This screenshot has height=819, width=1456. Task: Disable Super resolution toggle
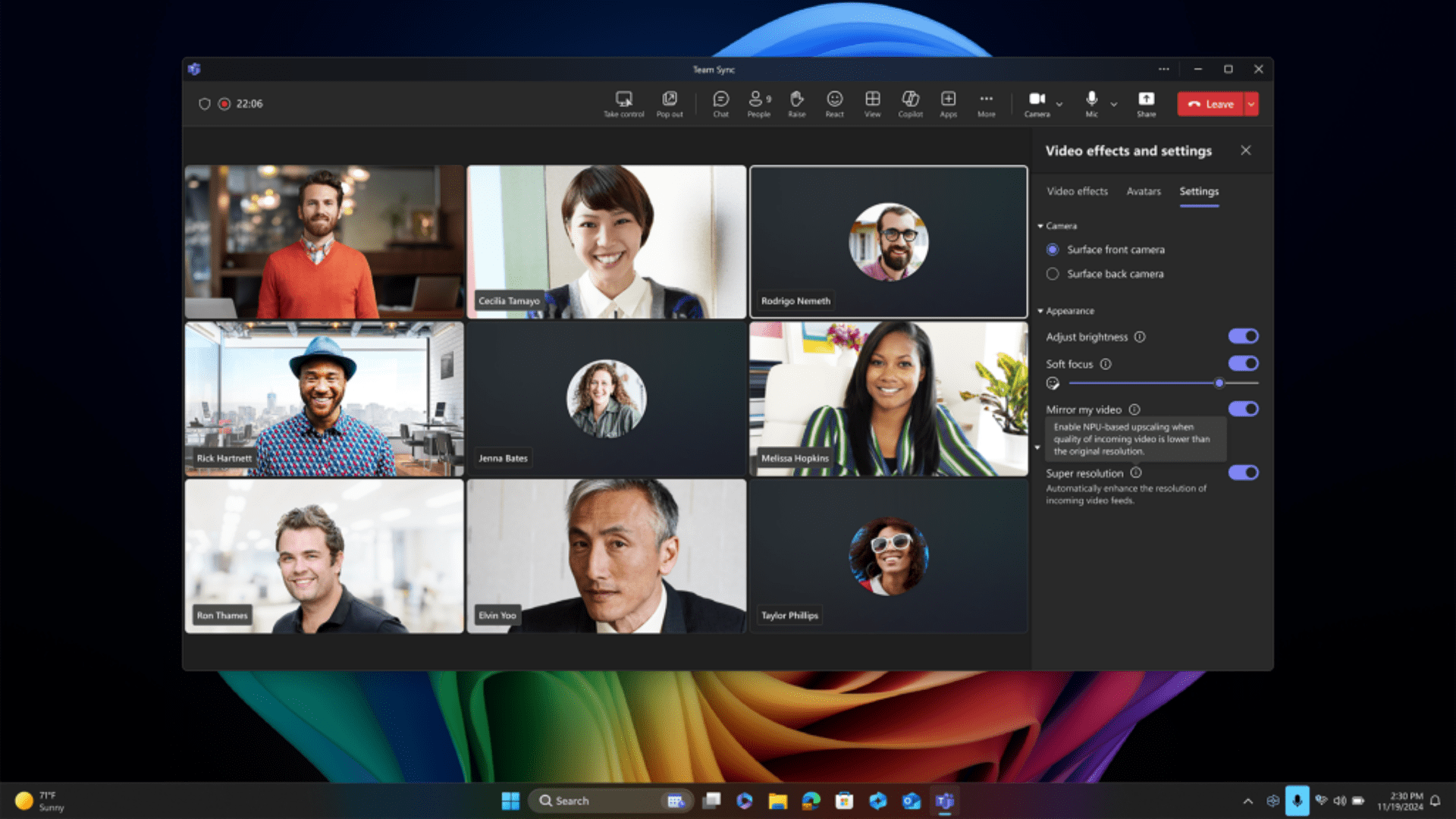click(1243, 472)
